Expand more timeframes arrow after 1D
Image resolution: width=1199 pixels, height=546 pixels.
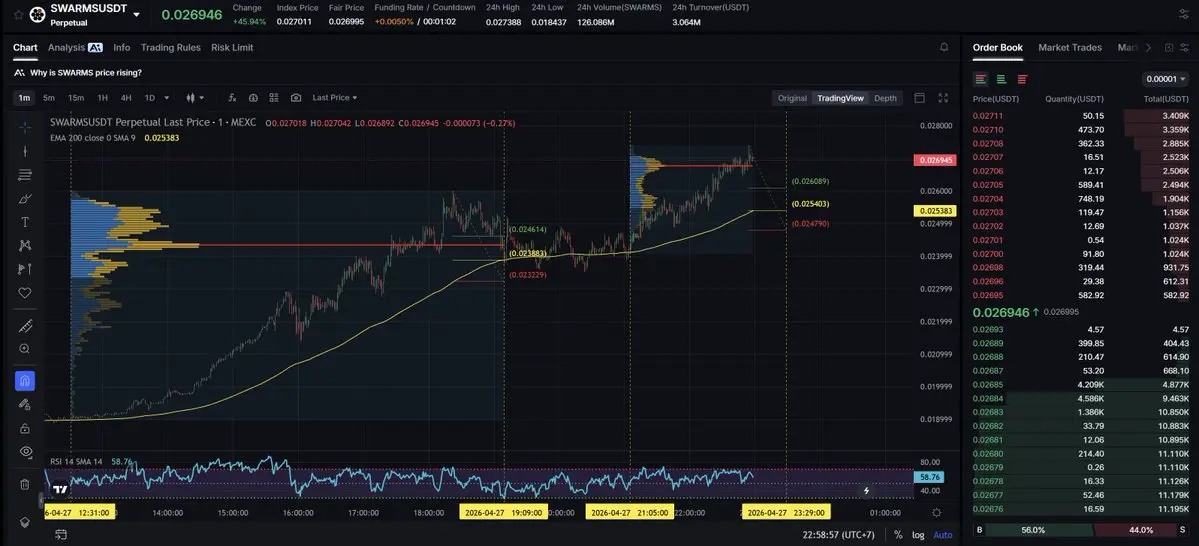pos(167,98)
